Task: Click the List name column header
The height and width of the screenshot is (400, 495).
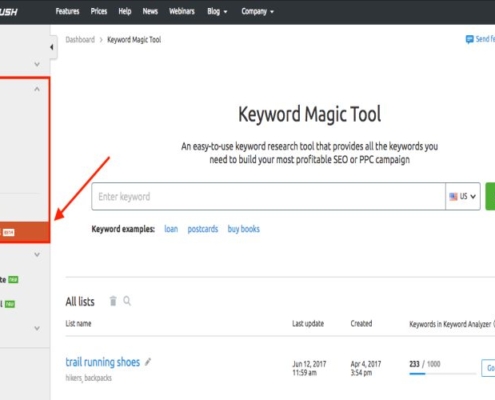Action: (78, 323)
